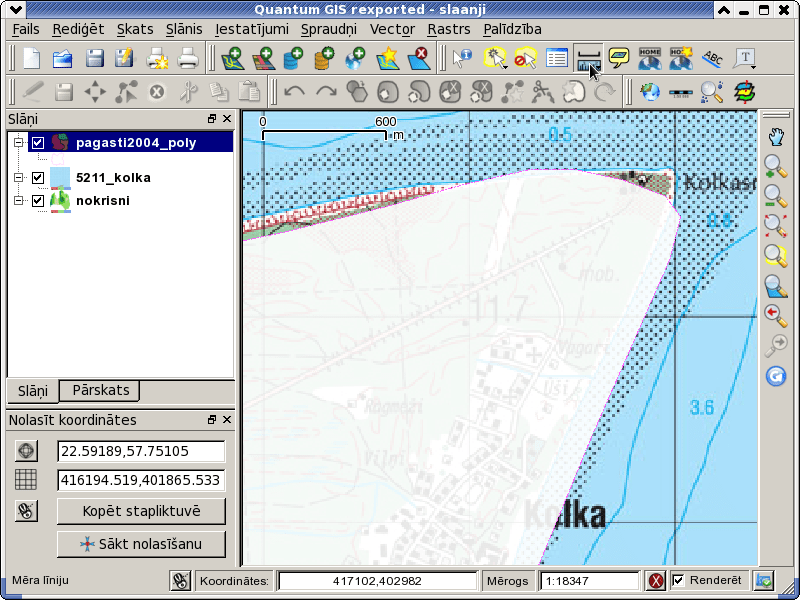Select the Measure Line ruler tool
Image resolution: width=800 pixels, height=600 pixels.
click(x=588, y=59)
